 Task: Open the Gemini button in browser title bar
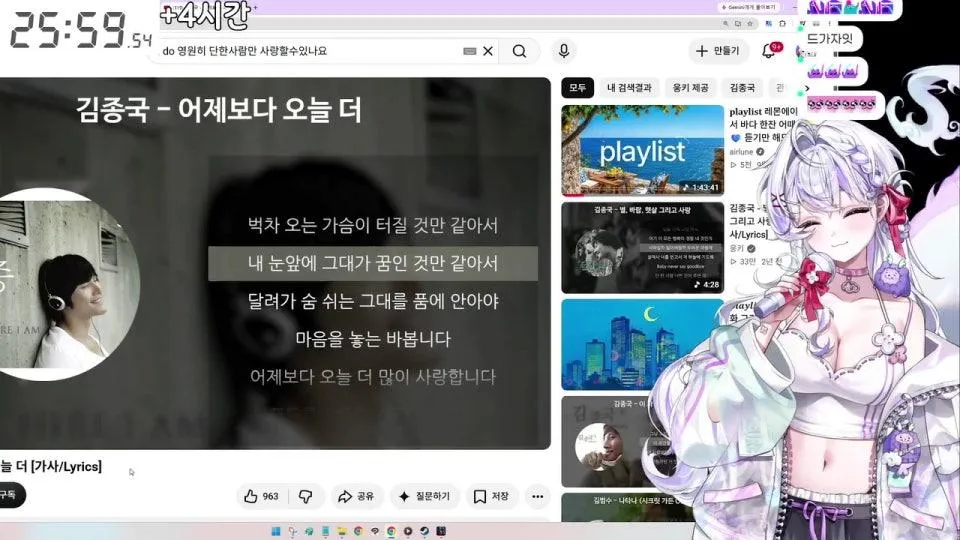click(749, 7)
